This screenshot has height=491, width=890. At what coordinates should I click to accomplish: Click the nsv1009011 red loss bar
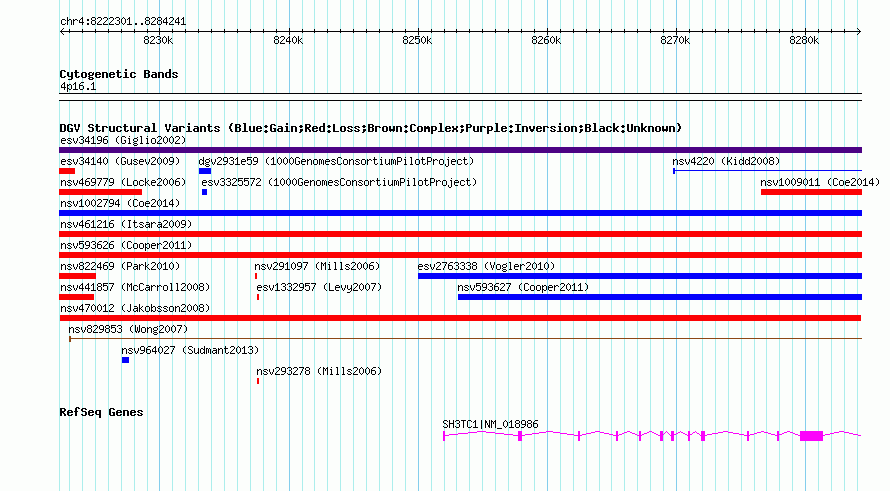click(x=812, y=192)
